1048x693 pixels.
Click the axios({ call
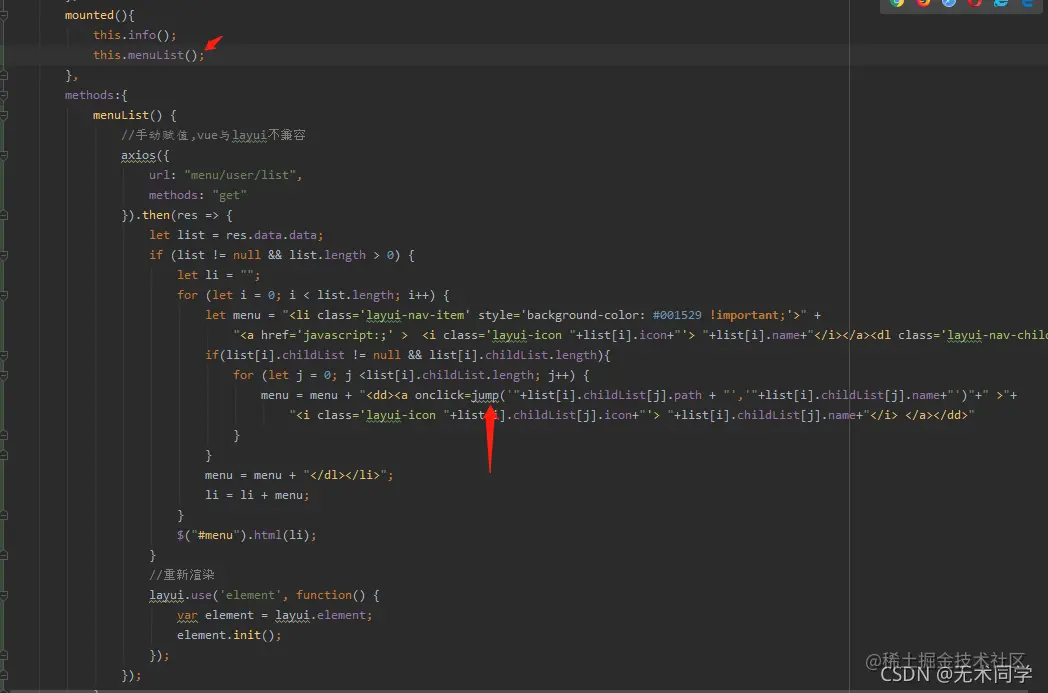point(145,156)
